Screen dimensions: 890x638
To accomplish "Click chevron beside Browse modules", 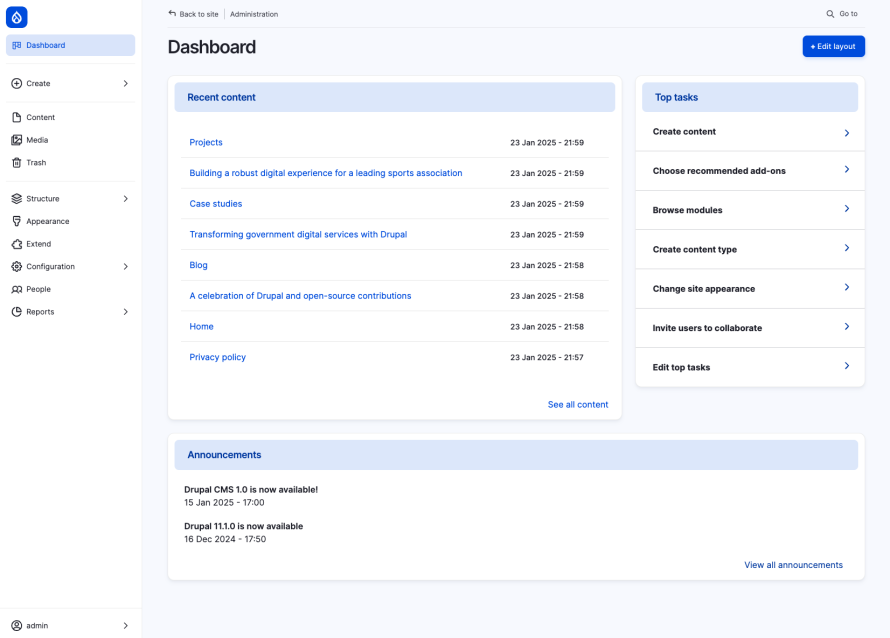I will 846,209.
